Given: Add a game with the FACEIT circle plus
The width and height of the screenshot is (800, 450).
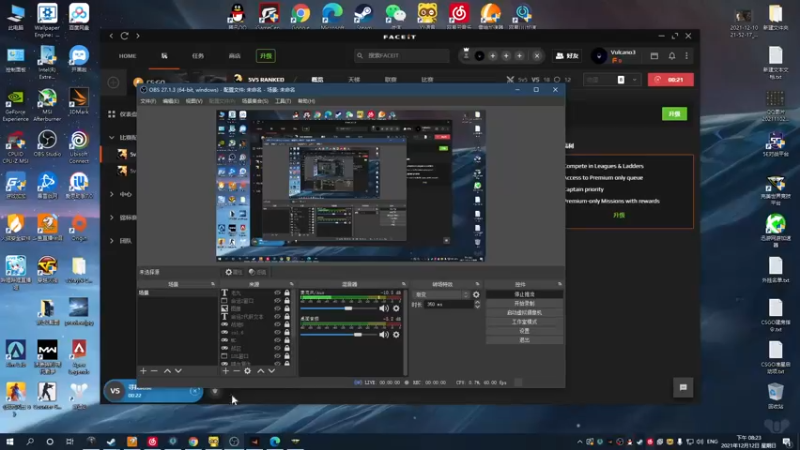Looking at the screenshot, I should tap(113, 82).
